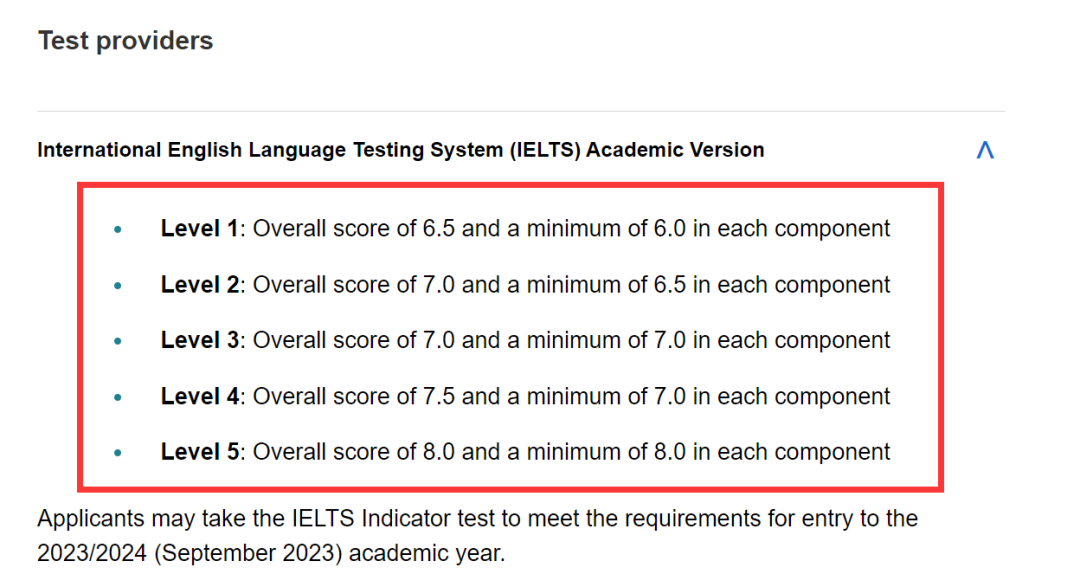Select the bold 'Level 5' label
The width and height of the screenshot is (1080, 587).
coord(199,452)
